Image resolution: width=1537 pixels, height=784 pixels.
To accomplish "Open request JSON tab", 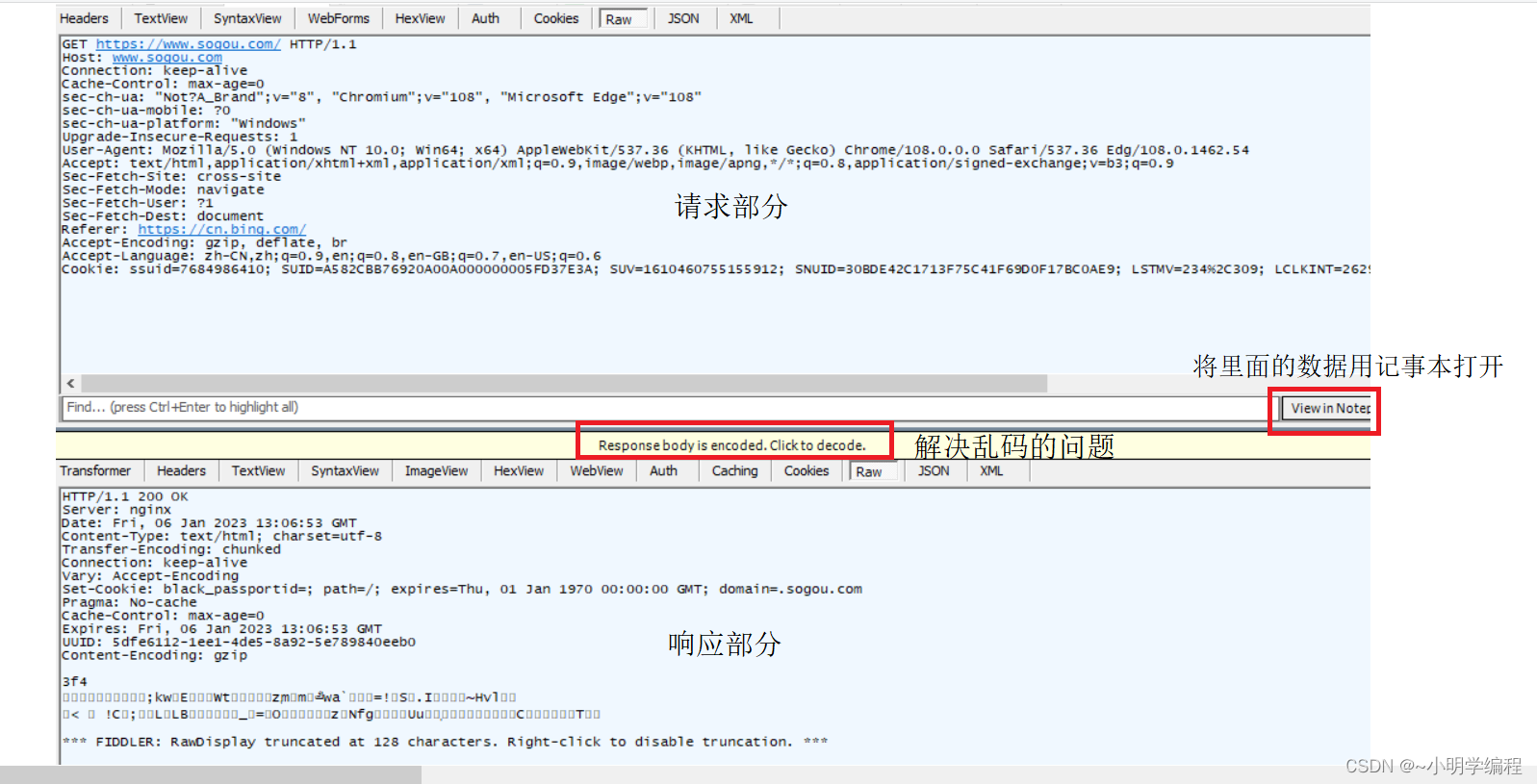I will click(x=683, y=18).
